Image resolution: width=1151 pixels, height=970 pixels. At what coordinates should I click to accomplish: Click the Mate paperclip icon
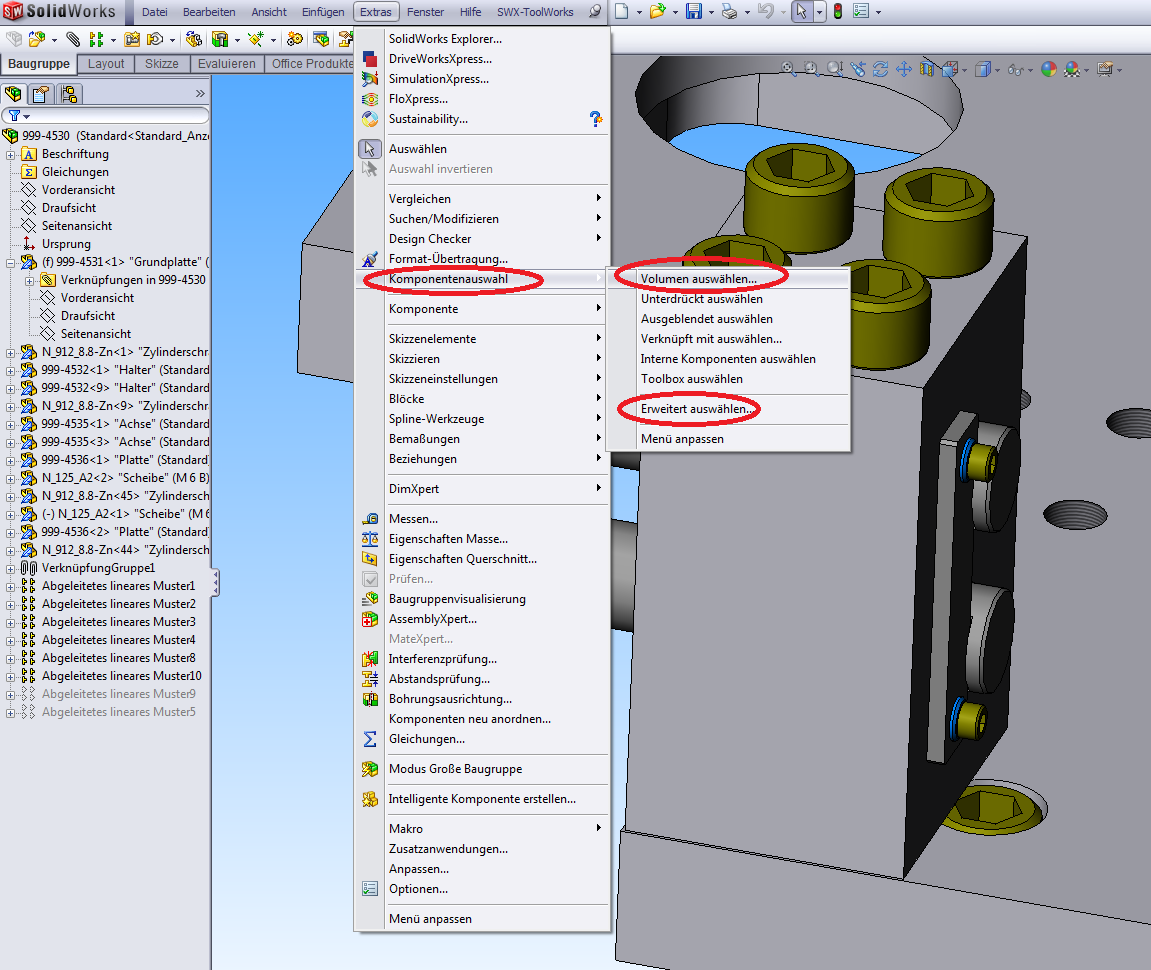[73, 39]
